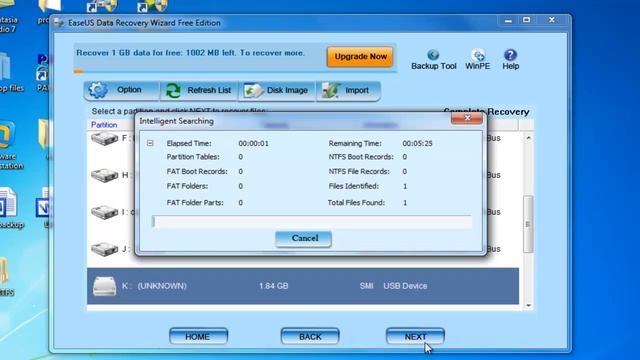Launch the WinPE tool
This screenshot has height=360, width=640.
click(x=478, y=60)
